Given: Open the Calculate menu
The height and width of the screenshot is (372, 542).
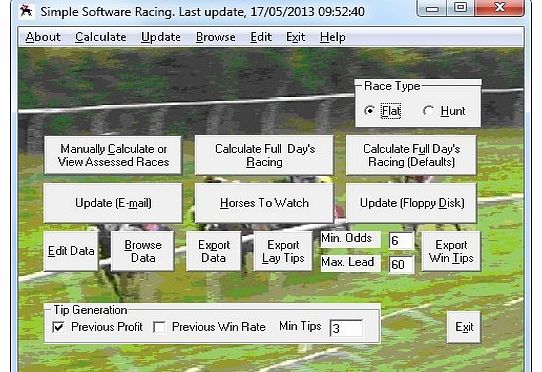Looking at the screenshot, I should point(101,37).
